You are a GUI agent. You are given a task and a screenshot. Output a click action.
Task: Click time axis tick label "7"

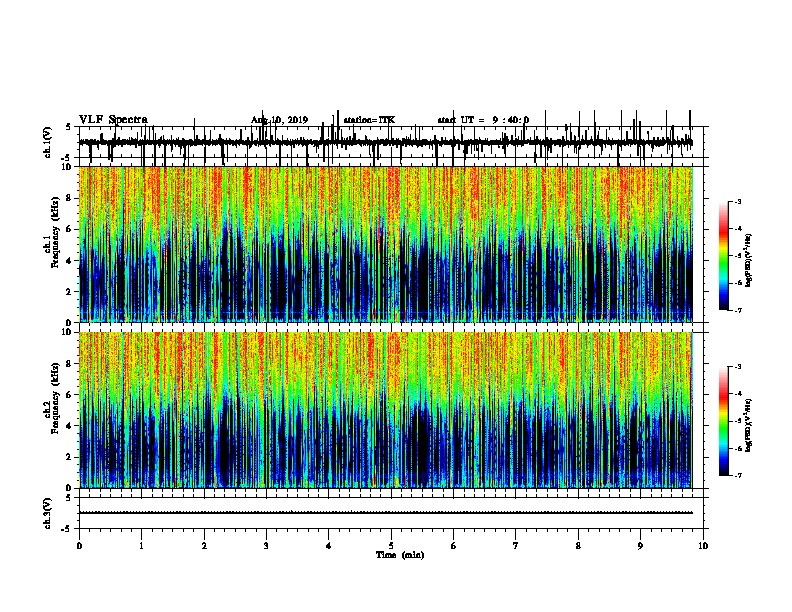click(x=516, y=546)
